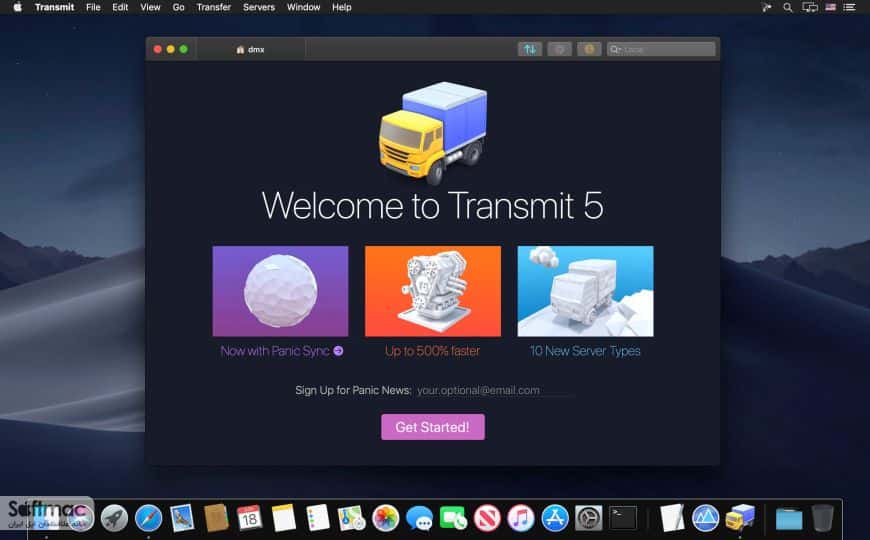Open Calendar showing 18 in Dock
This screenshot has width=870, height=540.
tap(250, 518)
